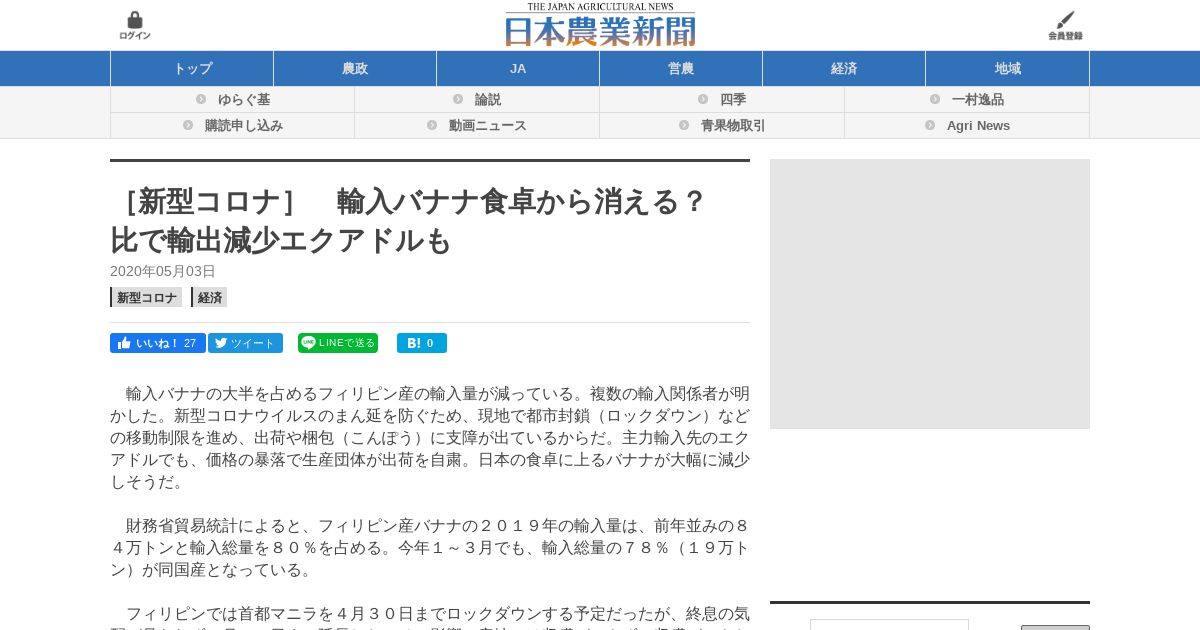This screenshot has height=630, width=1200.
Task: Open Agri News submenu link
Action: (x=978, y=126)
